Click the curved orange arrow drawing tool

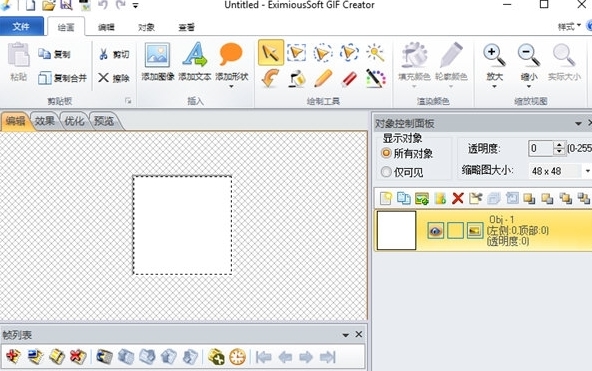tap(270, 79)
